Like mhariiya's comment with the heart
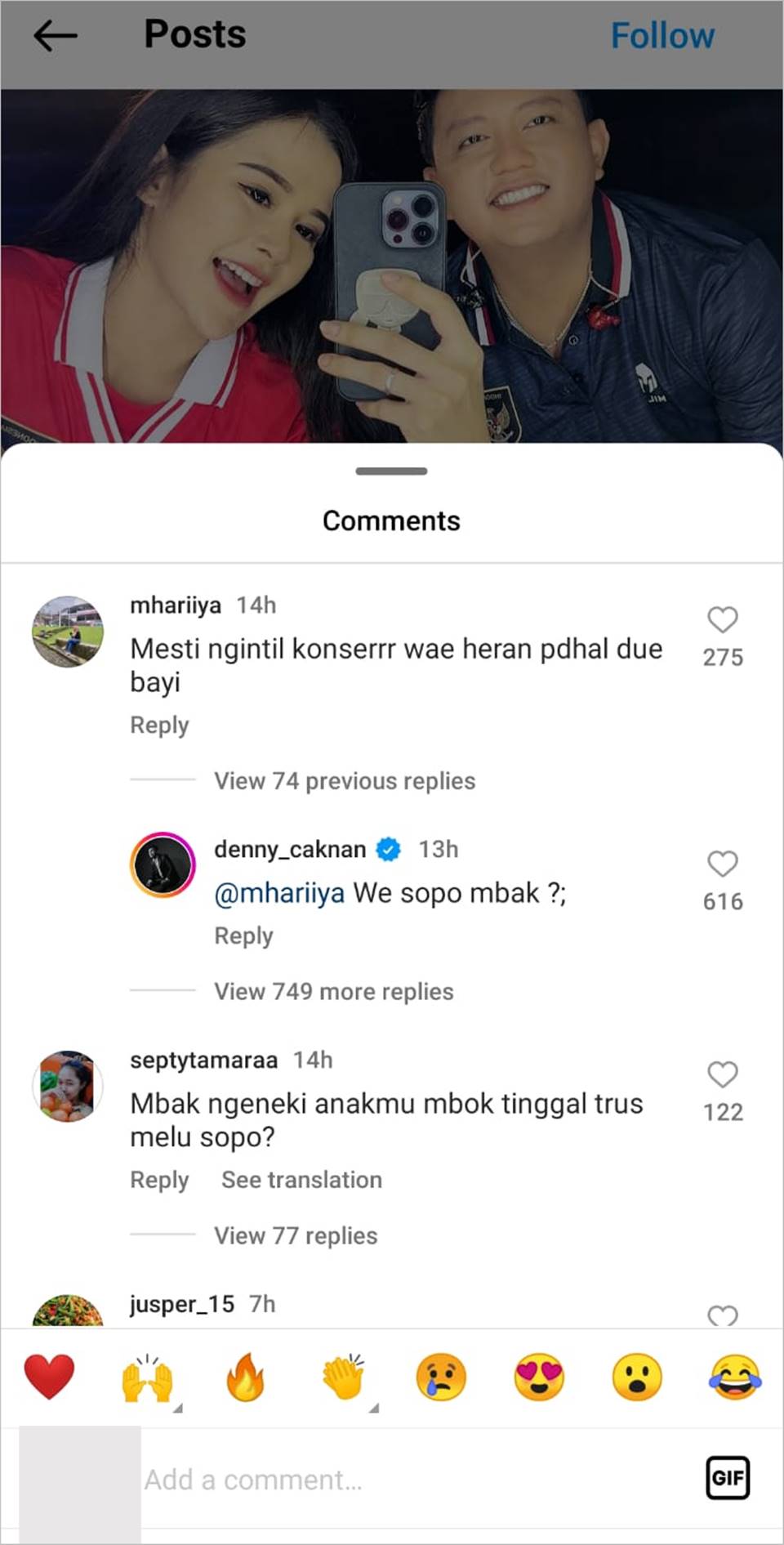Image resolution: width=784 pixels, height=1545 pixels. (x=723, y=619)
